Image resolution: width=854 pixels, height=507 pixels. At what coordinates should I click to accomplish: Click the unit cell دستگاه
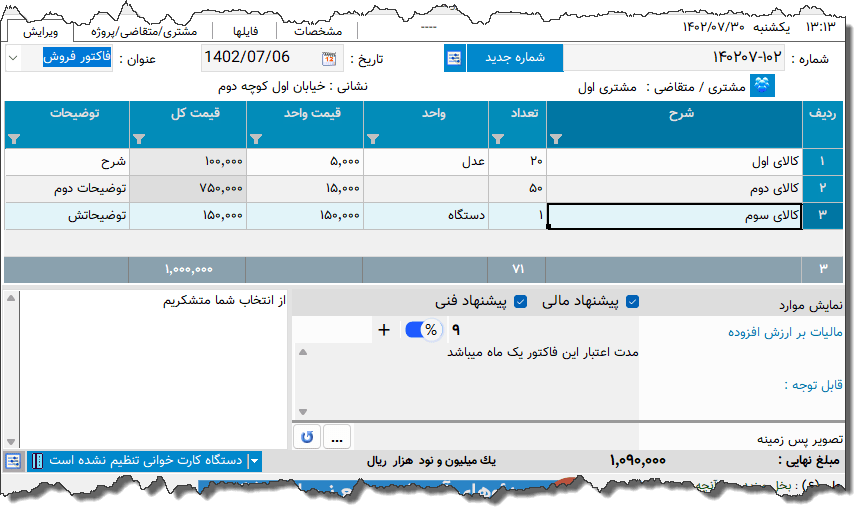point(426,216)
